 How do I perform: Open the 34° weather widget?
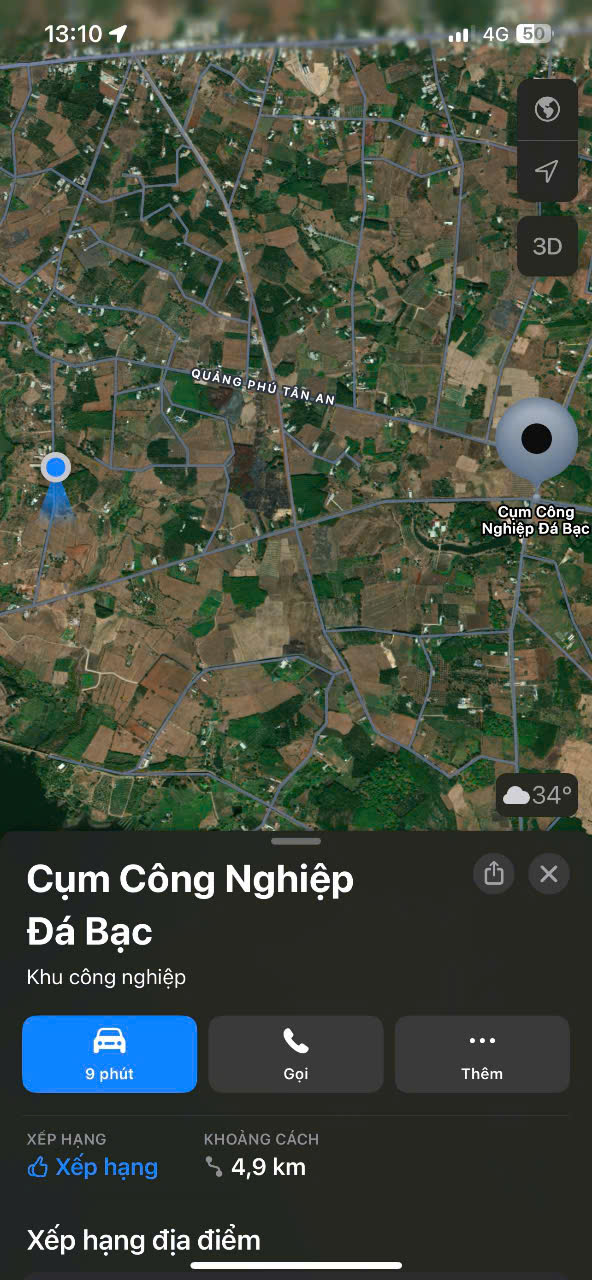(537, 796)
